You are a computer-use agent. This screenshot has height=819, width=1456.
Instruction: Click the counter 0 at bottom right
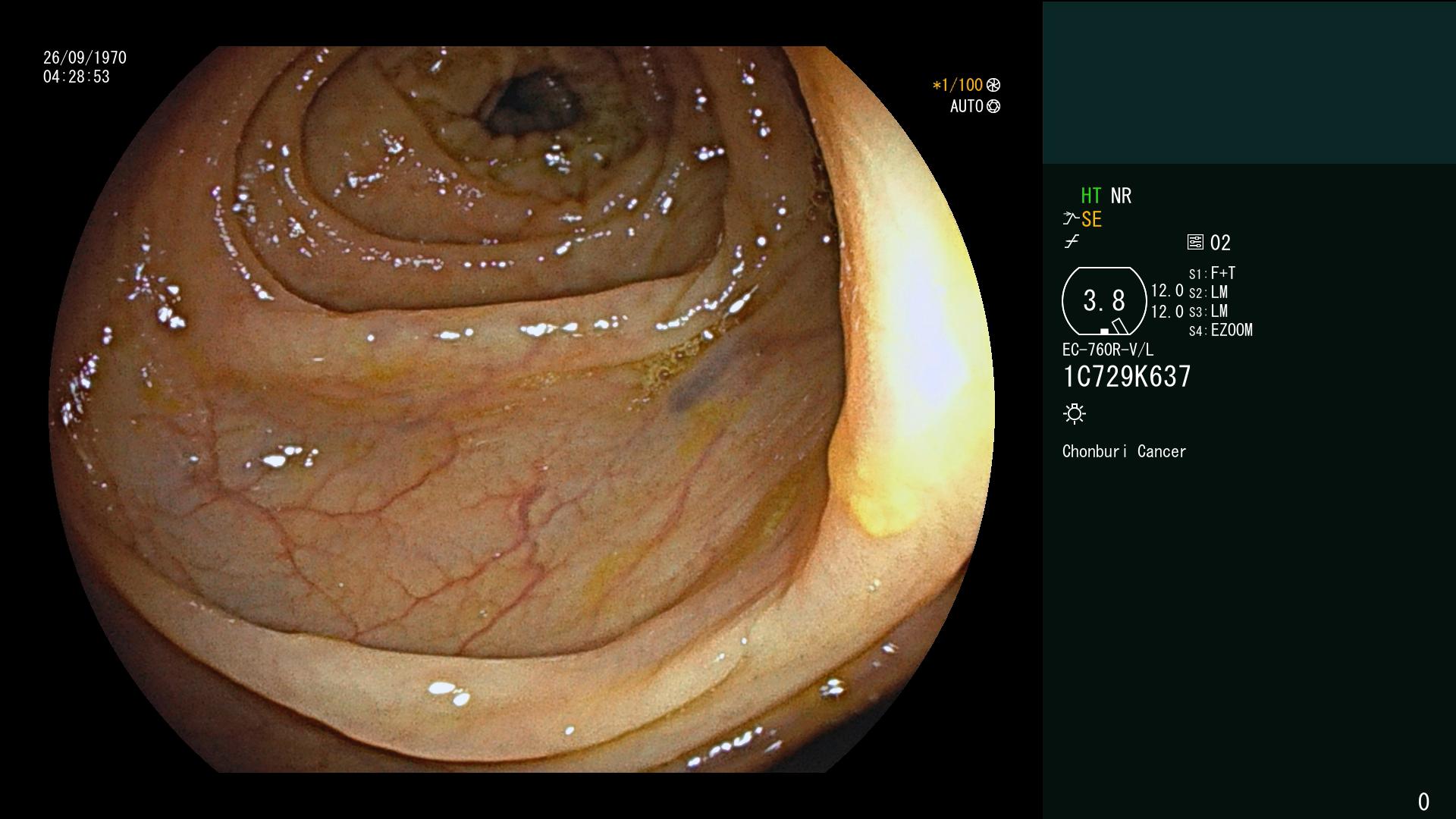tap(1423, 802)
